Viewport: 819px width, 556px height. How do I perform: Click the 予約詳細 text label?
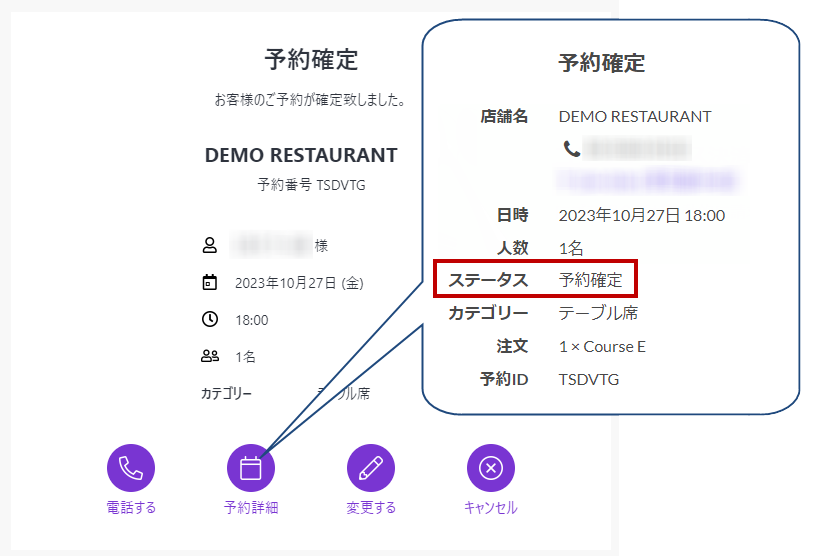251,508
